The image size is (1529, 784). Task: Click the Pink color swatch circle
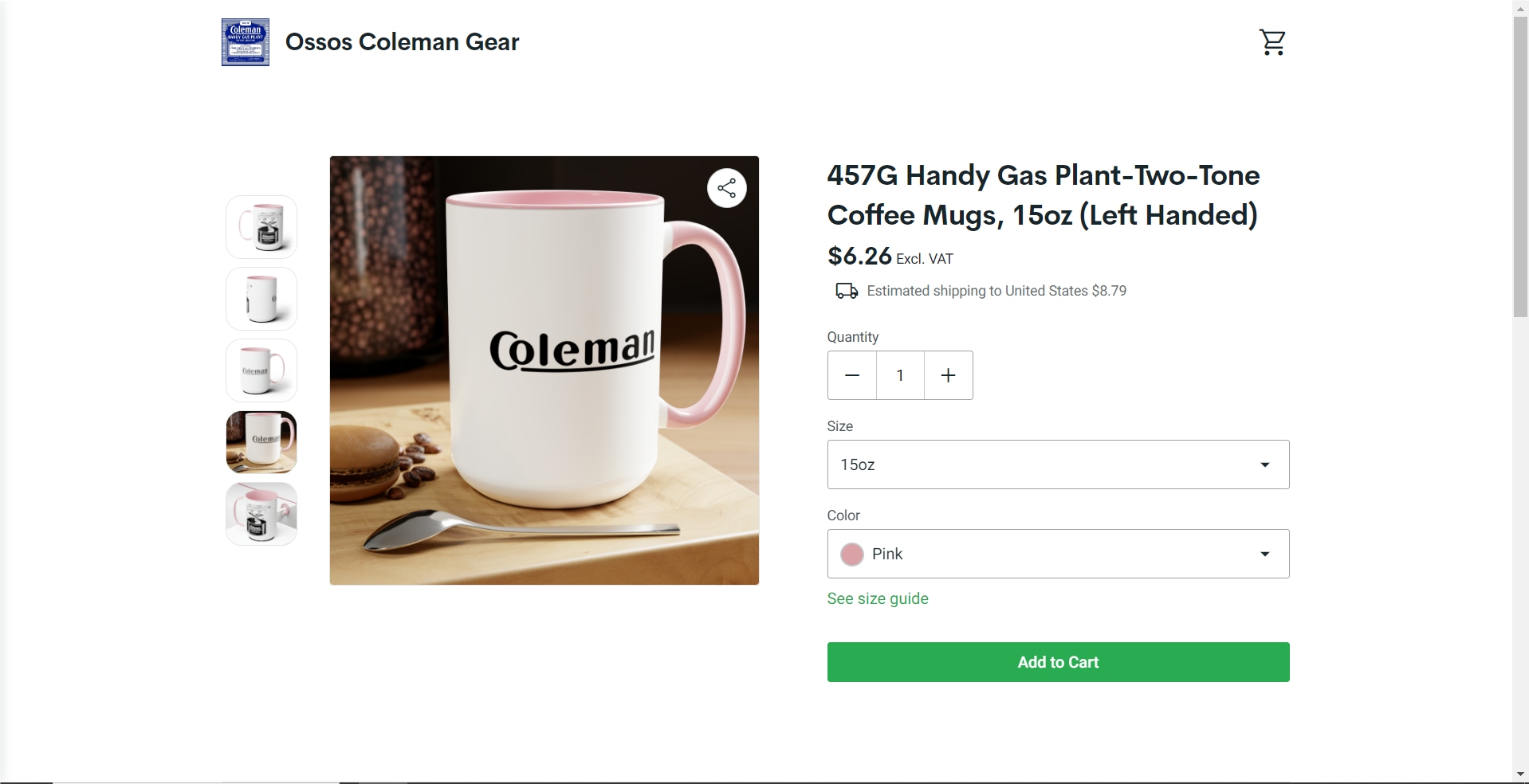(851, 555)
